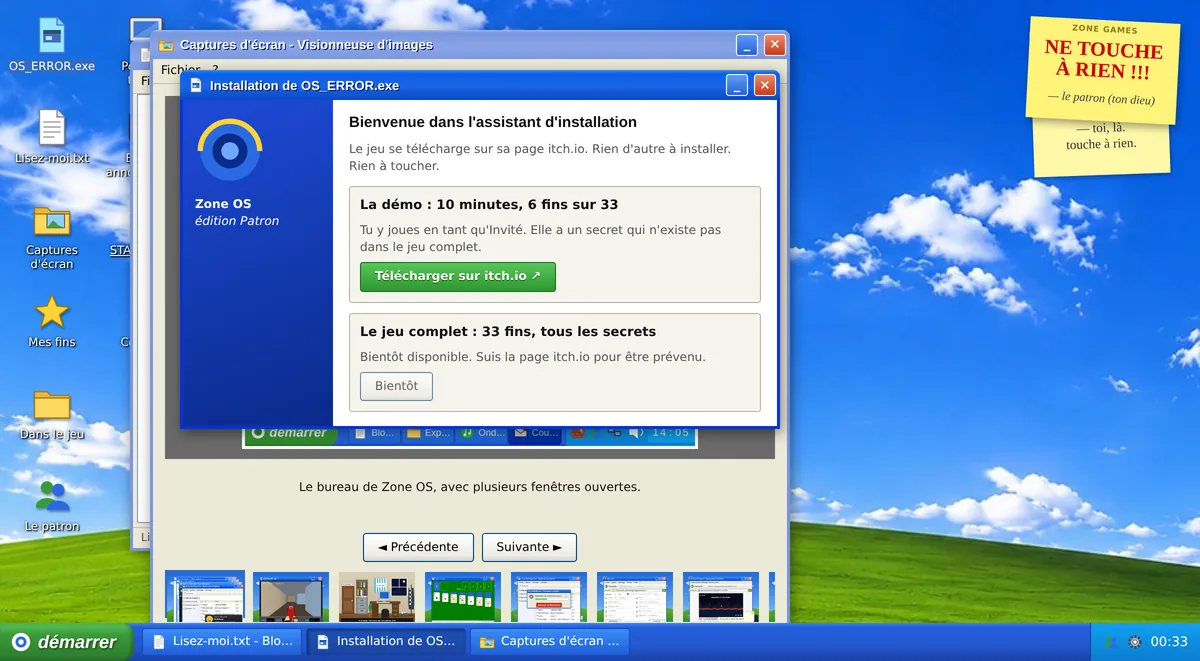Click the 'édition Patron' sidebar text

coord(237,221)
